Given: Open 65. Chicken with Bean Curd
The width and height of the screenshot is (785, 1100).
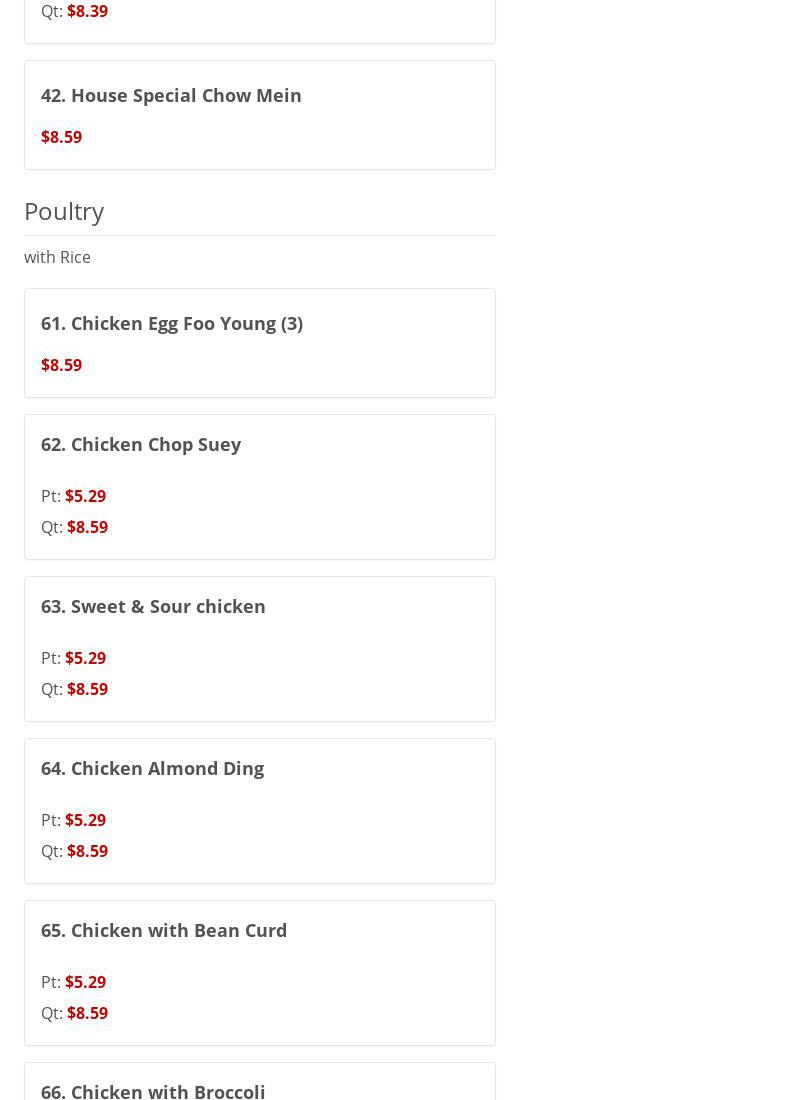Looking at the screenshot, I should (164, 930).
